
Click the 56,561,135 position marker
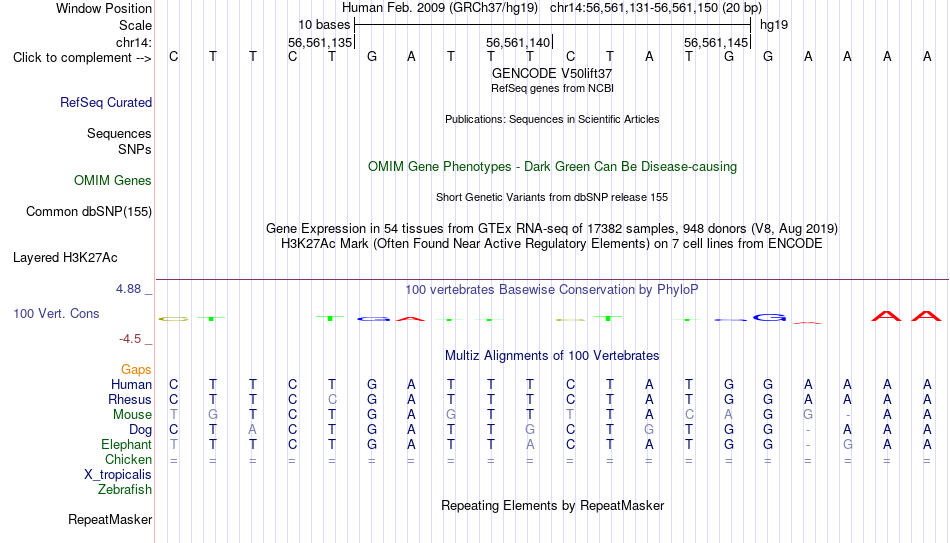pos(321,42)
